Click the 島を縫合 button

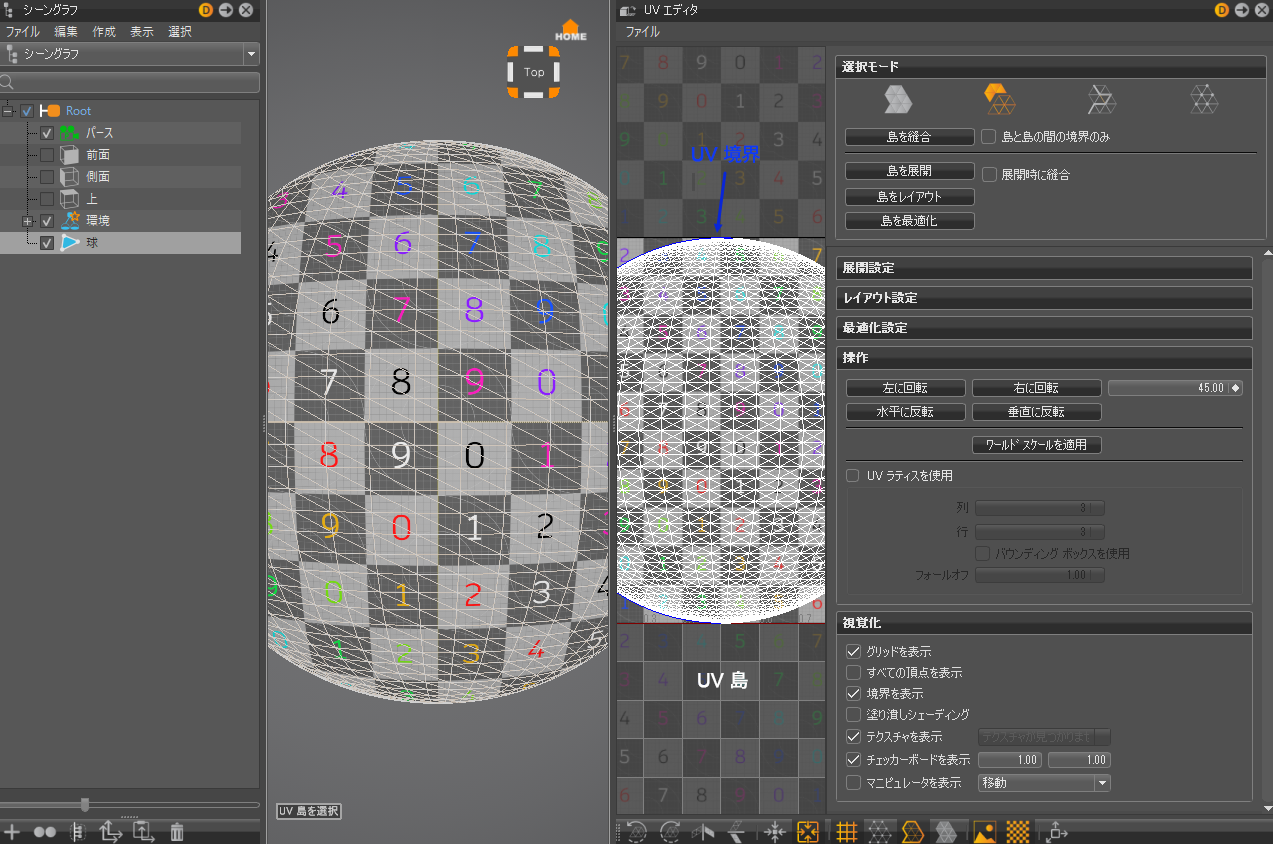(x=910, y=137)
